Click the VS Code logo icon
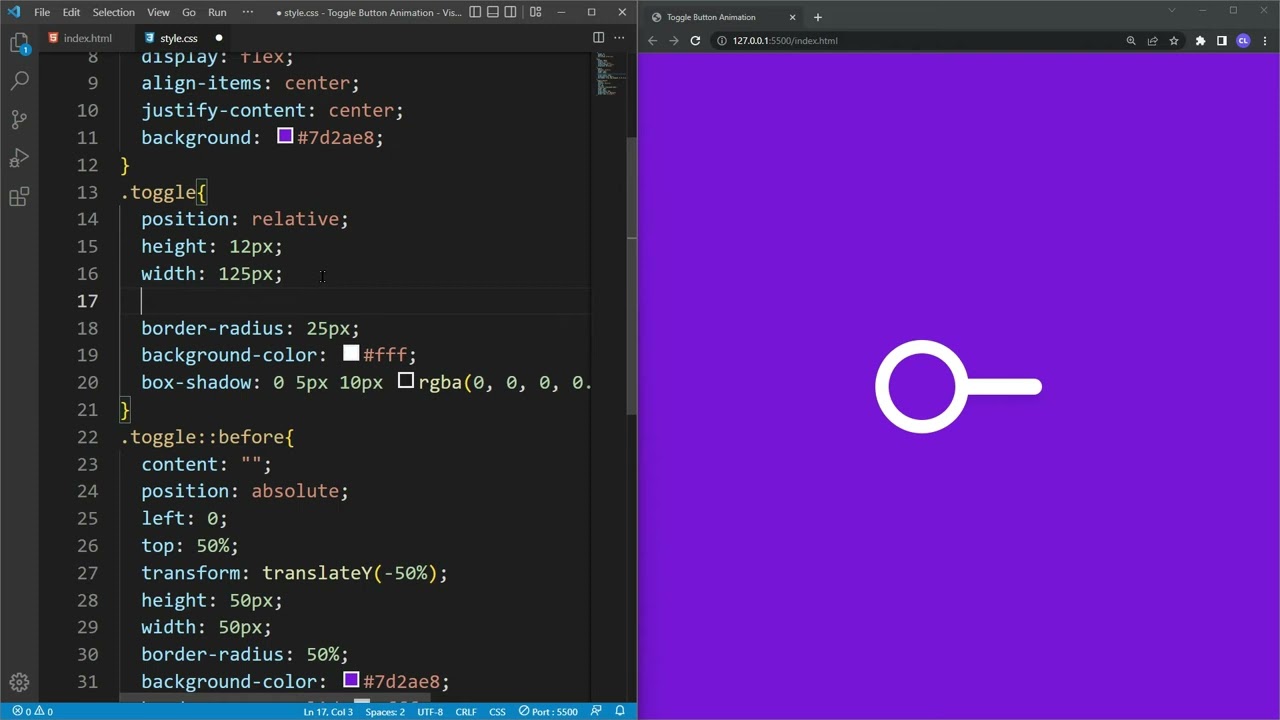 tap(13, 12)
